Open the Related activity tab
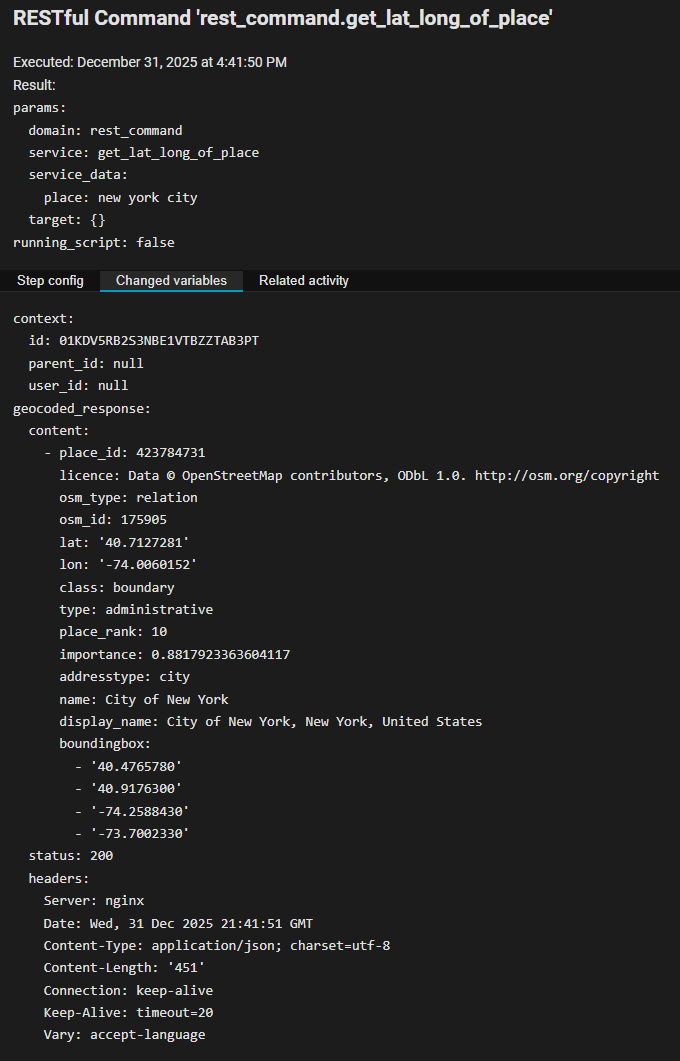Viewport: 680px width, 1061px height. point(304,281)
